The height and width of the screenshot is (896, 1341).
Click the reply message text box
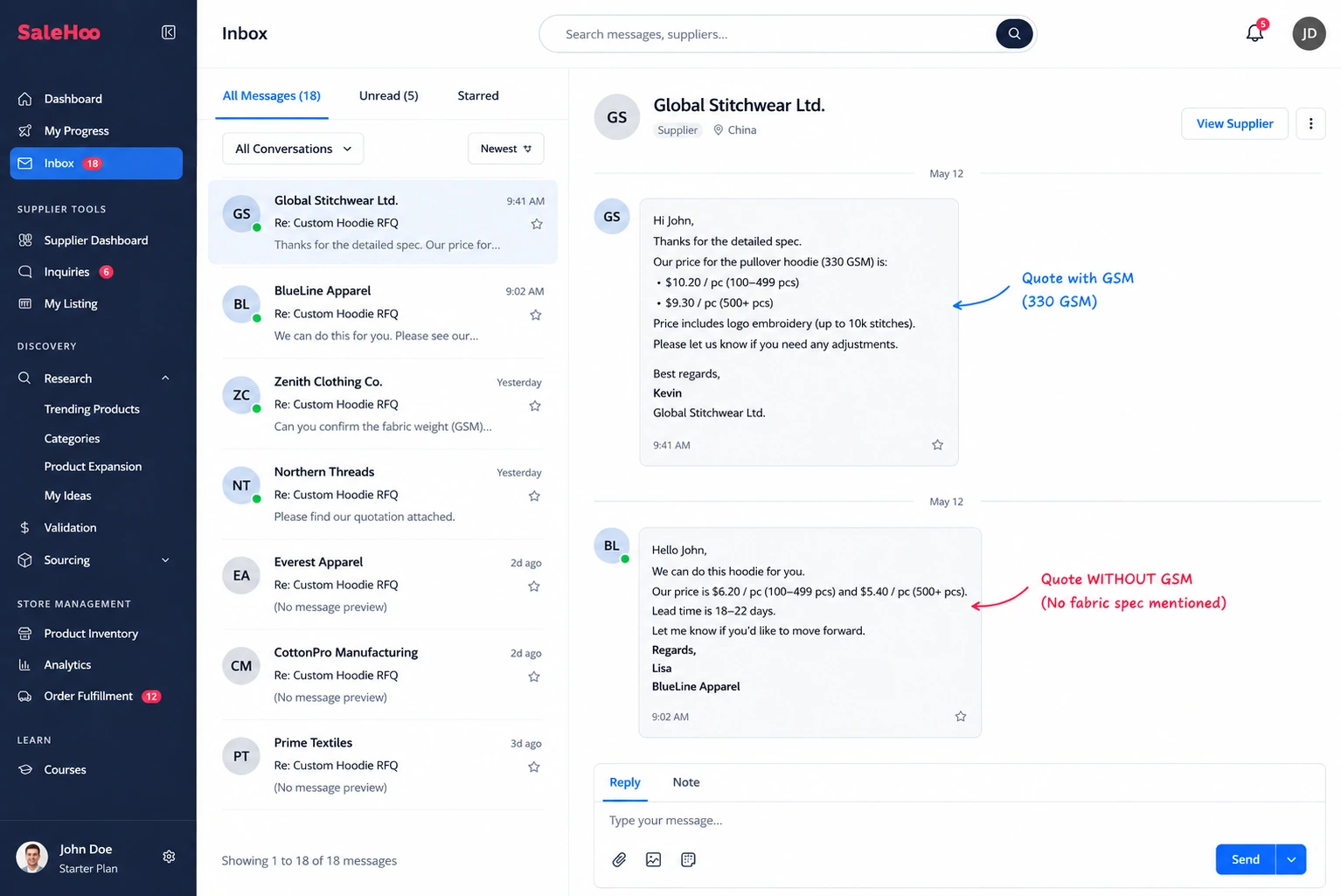[959, 821]
